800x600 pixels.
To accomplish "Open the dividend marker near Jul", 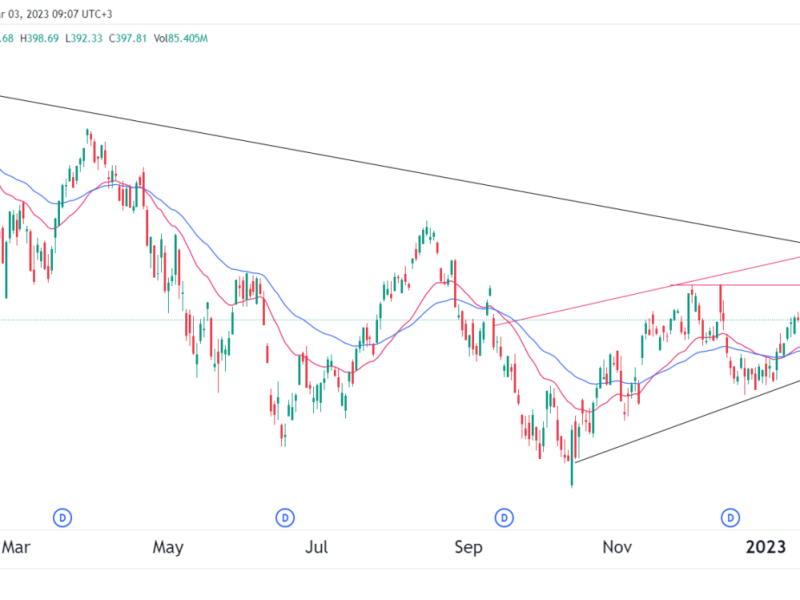I will click(285, 517).
